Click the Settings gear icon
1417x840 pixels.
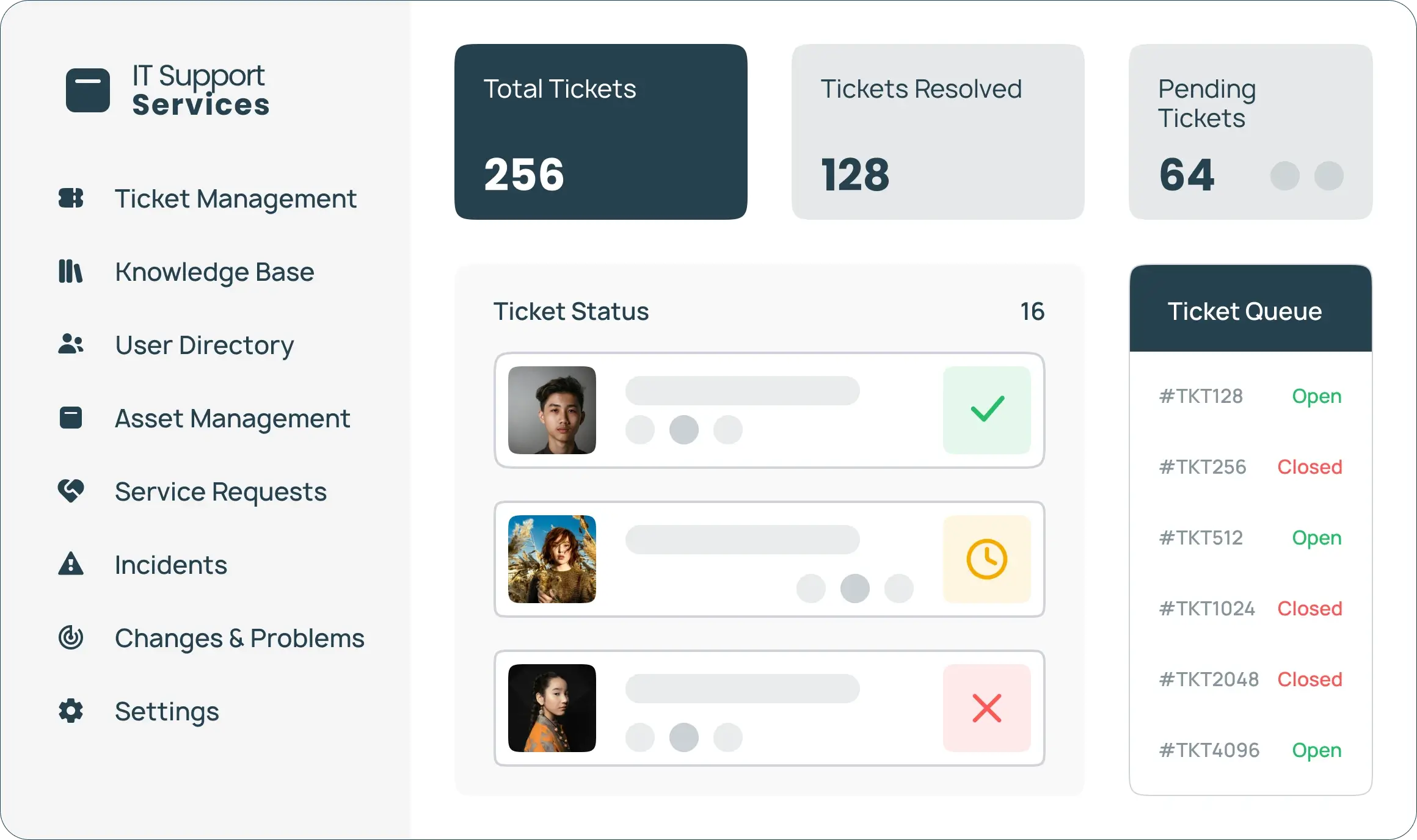click(x=71, y=711)
